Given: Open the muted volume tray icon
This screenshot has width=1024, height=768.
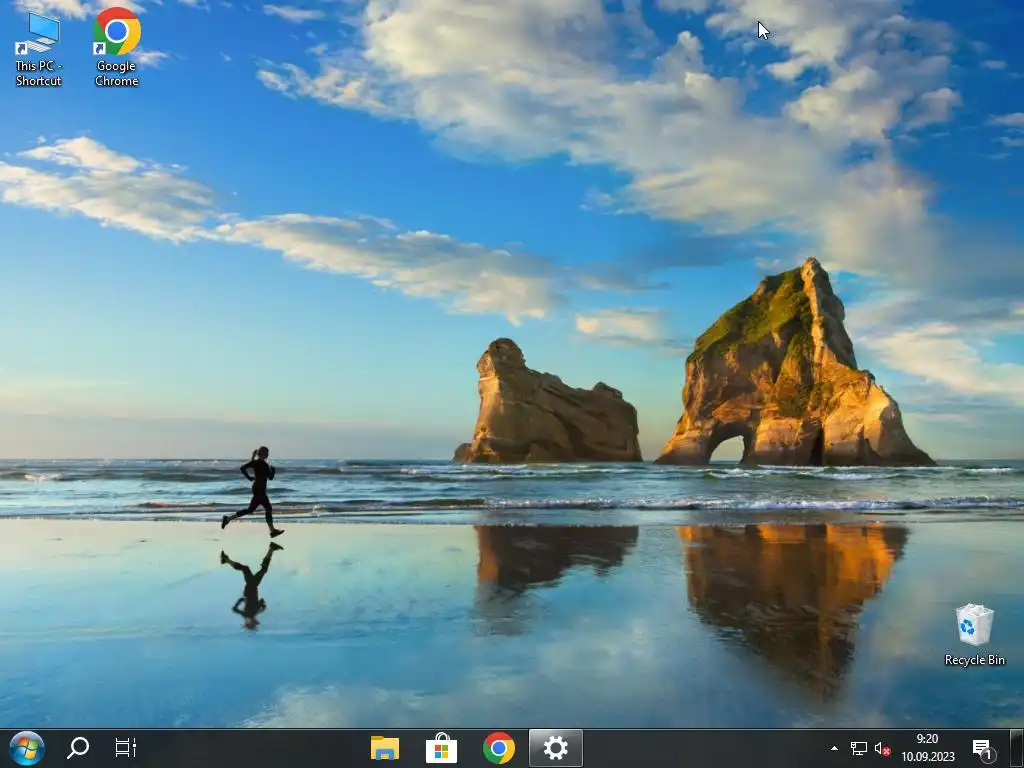Looking at the screenshot, I should click(x=882, y=748).
